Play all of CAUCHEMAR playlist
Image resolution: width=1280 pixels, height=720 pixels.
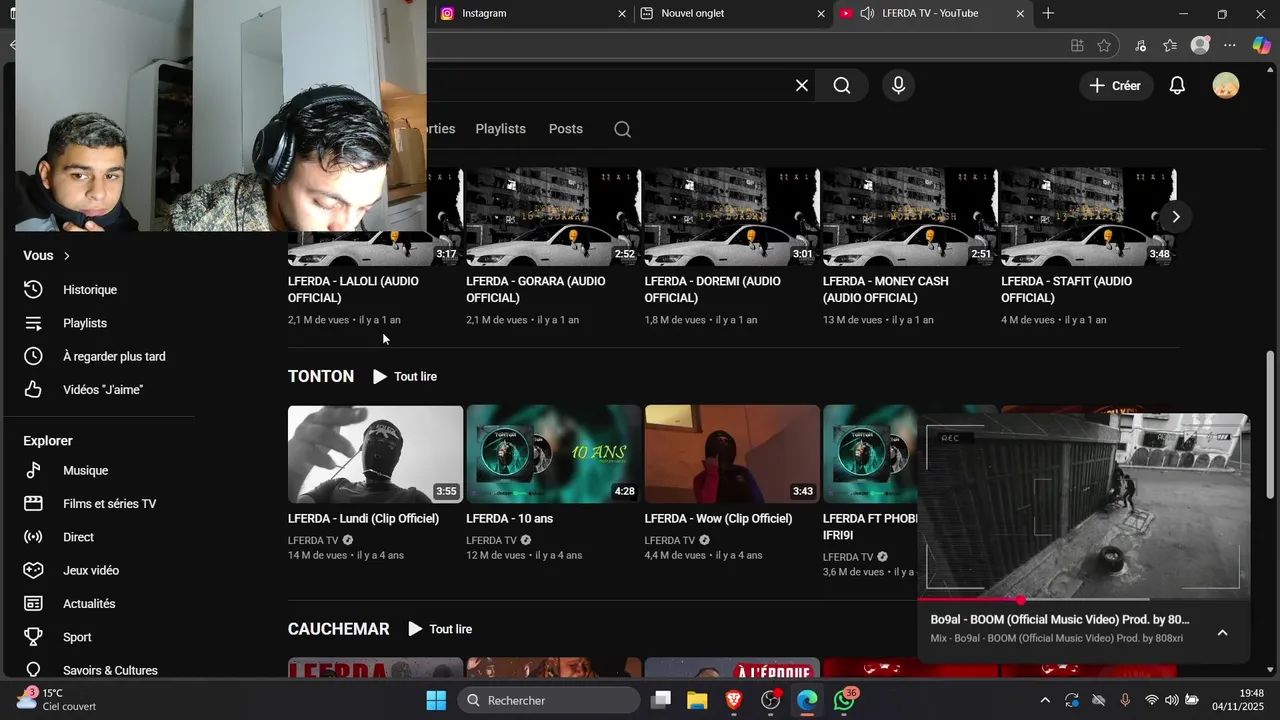click(x=440, y=629)
